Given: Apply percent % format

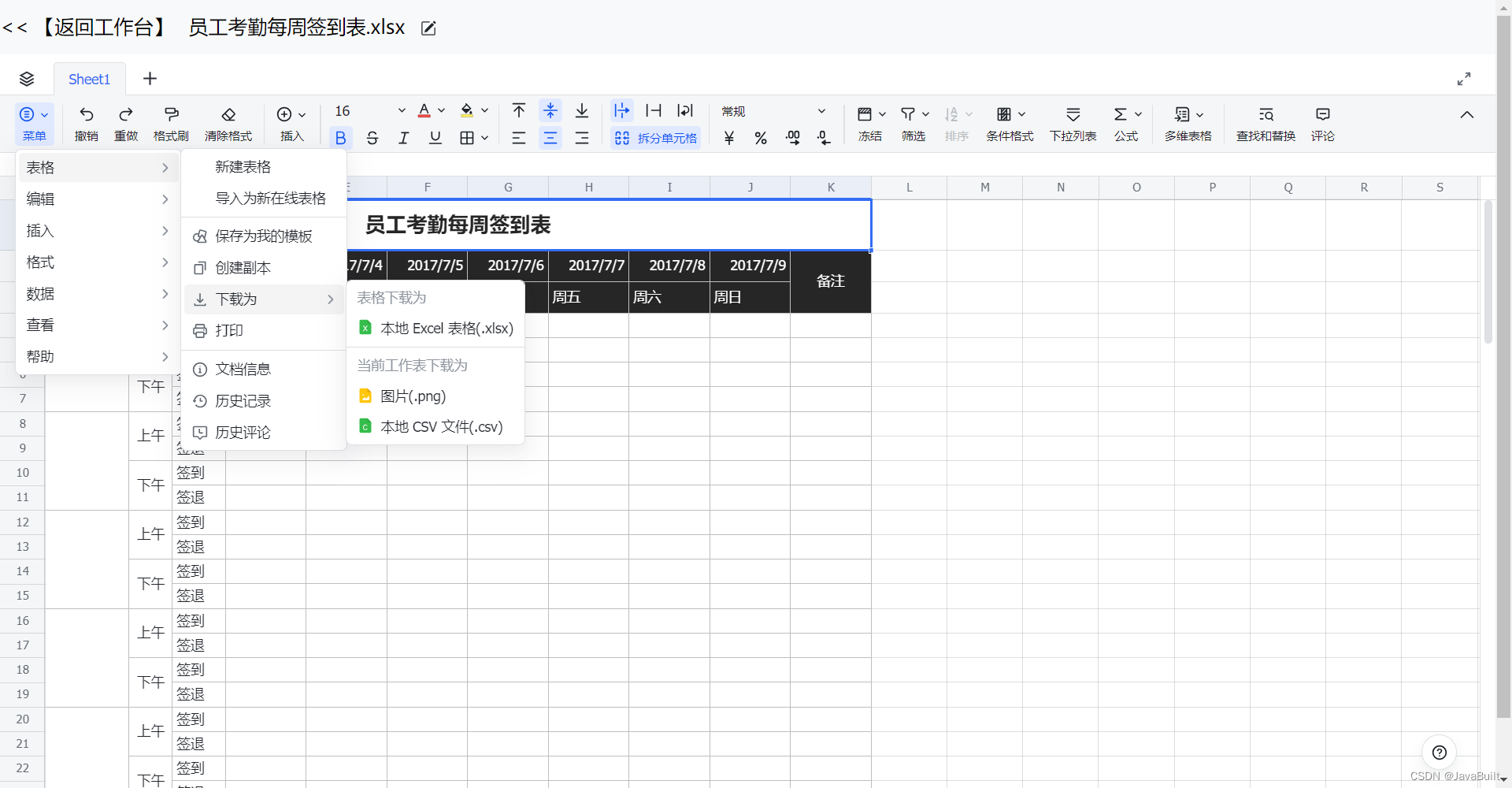Looking at the screenshot, I should pyautogui.click(x=761, y=138).
